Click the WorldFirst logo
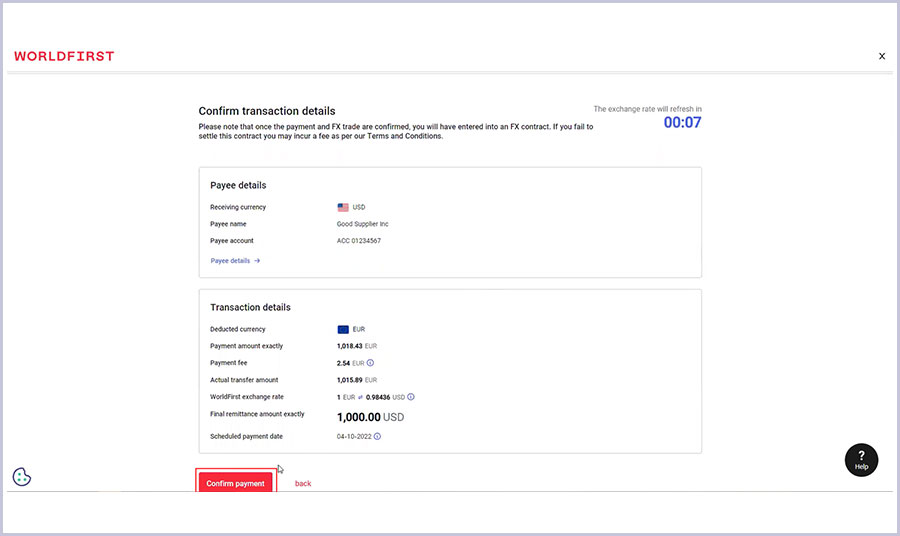900x536 pixels. coord(64,56)
